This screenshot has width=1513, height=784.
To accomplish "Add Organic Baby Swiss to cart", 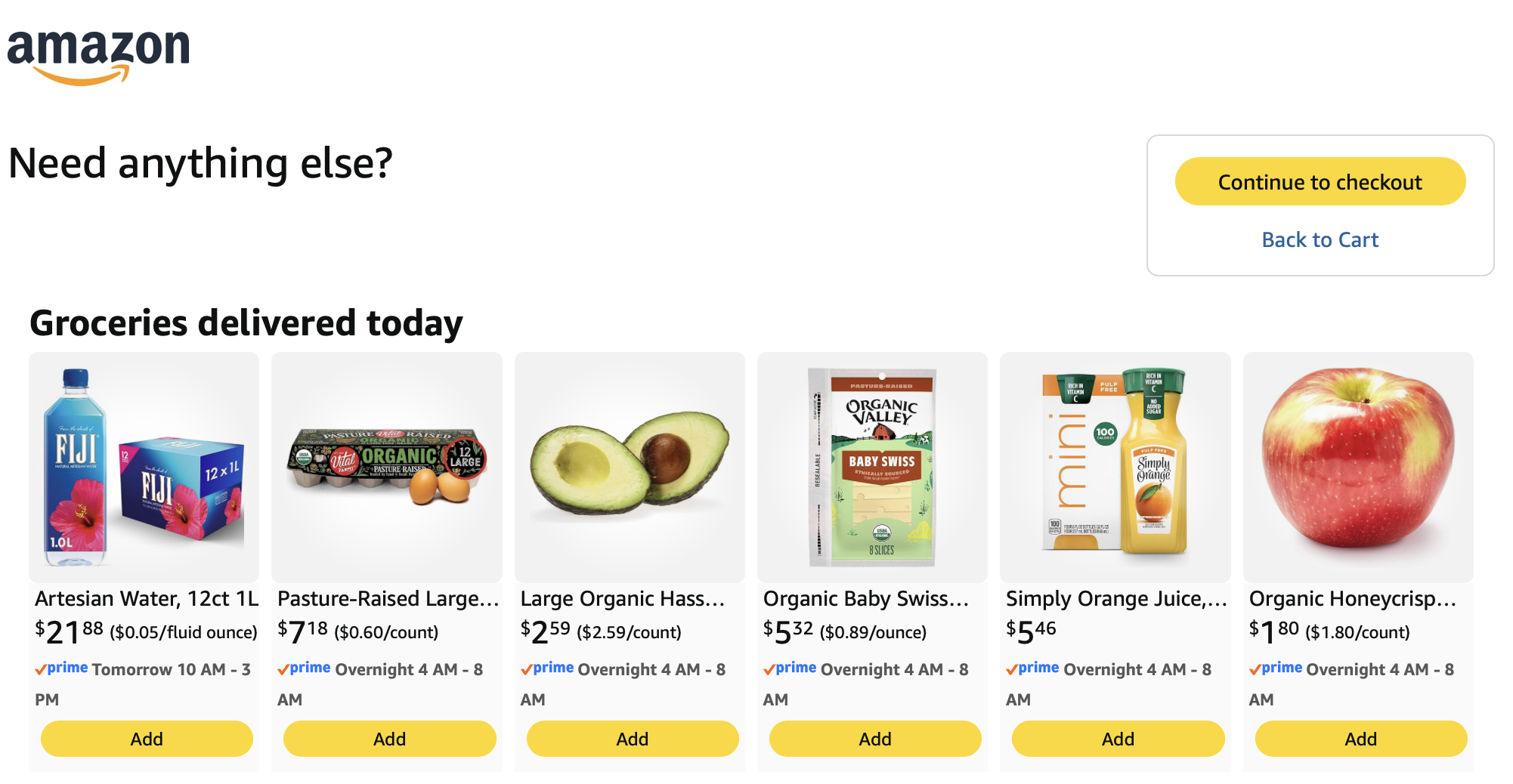I will click(x=875, y=739).
